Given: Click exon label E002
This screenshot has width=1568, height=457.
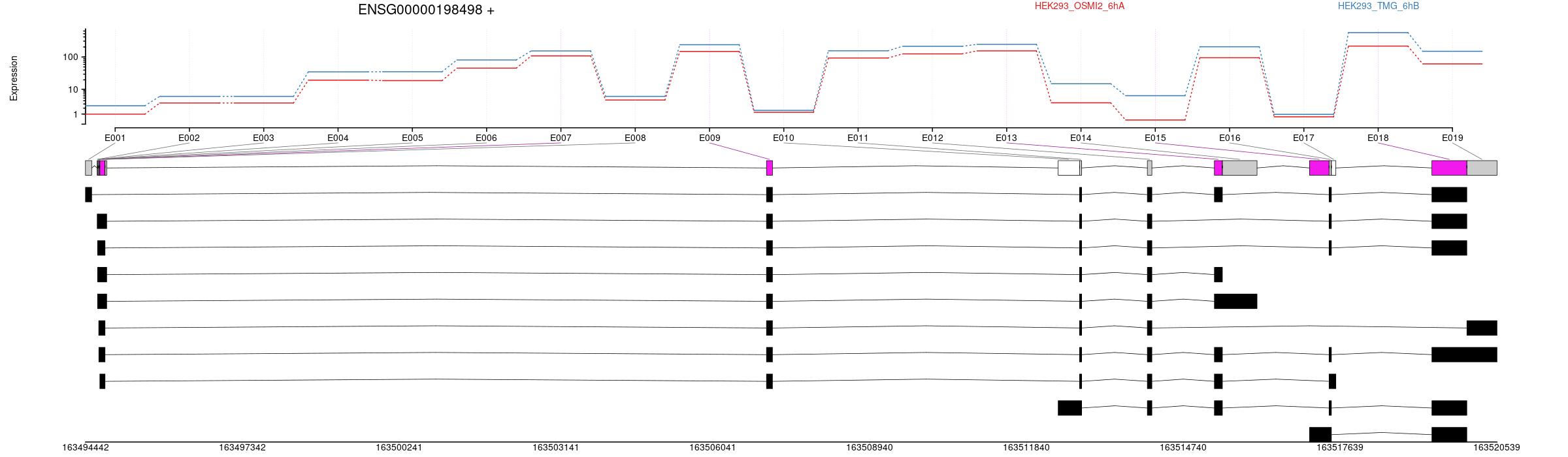Looking at the screenshot, I should tap(189, 138).
